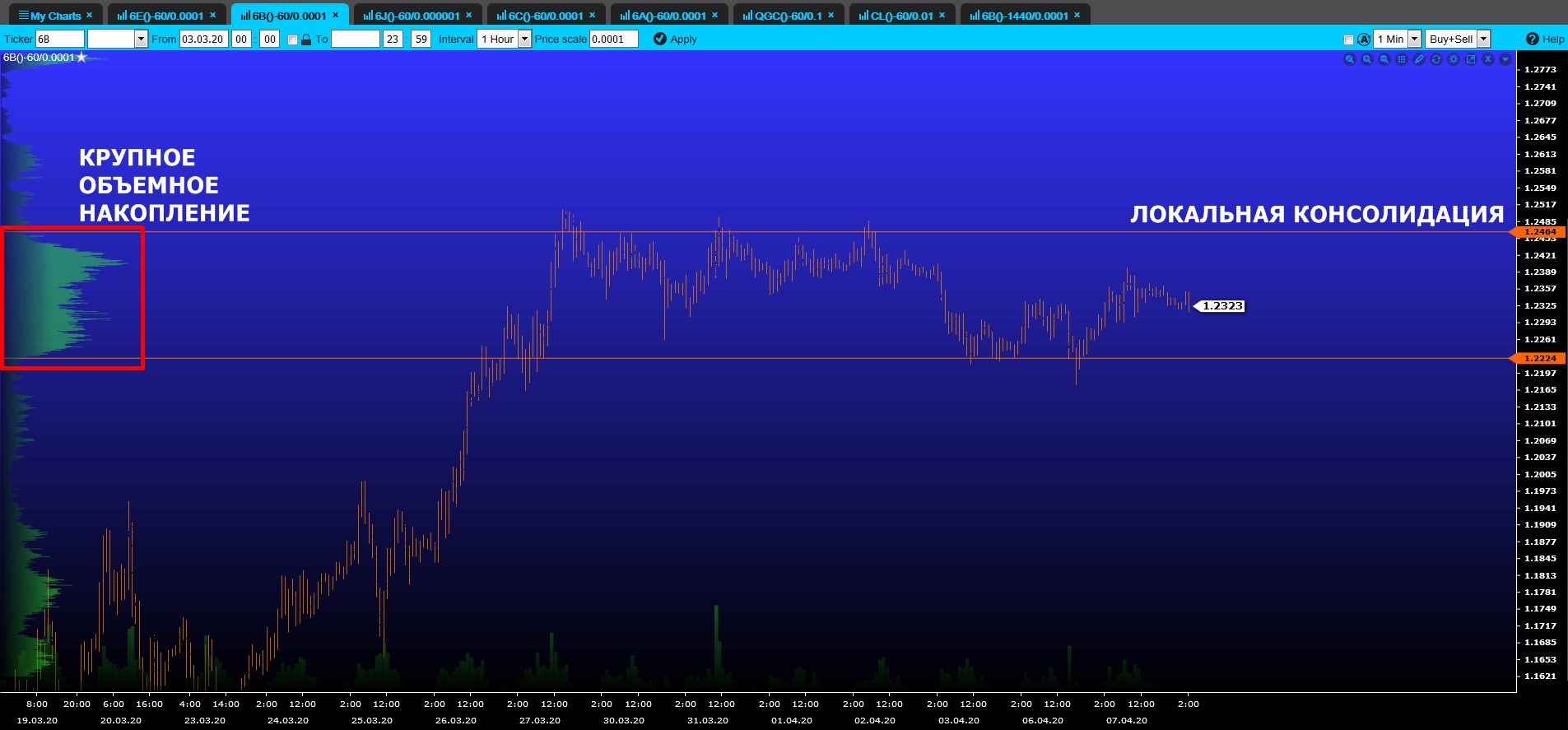Click the auto-refresh A icon
This screenshot has width=1568, height=730.
pyautogui.click(x=1364, y=39)
